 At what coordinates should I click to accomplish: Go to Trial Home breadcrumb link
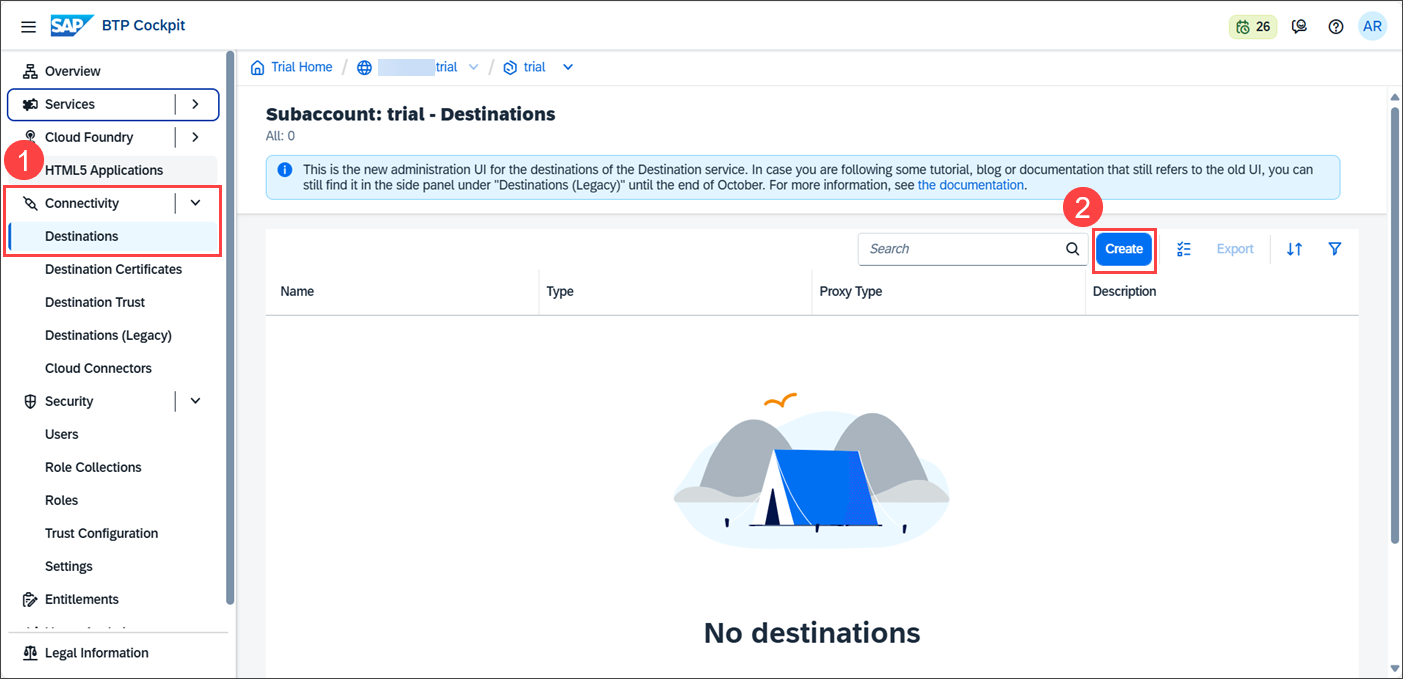301,67
